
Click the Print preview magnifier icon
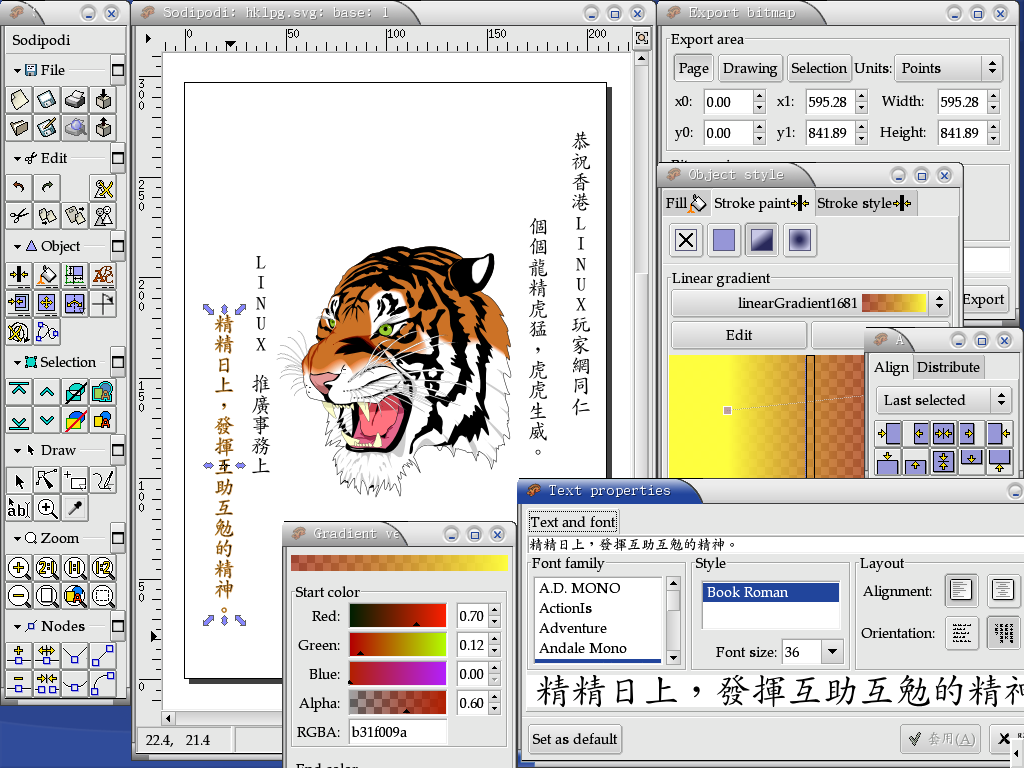[75, 128]
